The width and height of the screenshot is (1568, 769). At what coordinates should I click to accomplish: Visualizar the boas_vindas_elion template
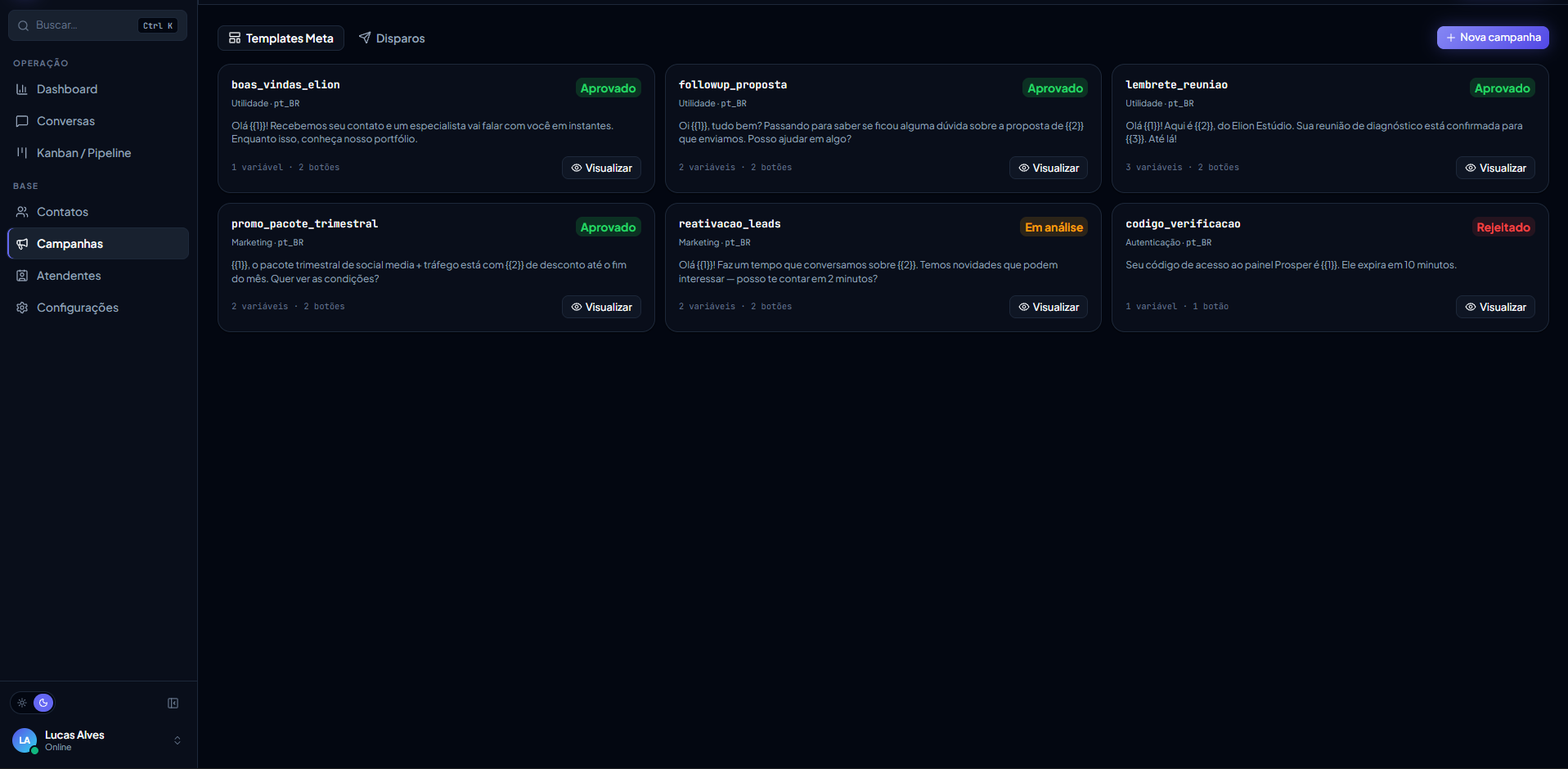tap(601, 168)
